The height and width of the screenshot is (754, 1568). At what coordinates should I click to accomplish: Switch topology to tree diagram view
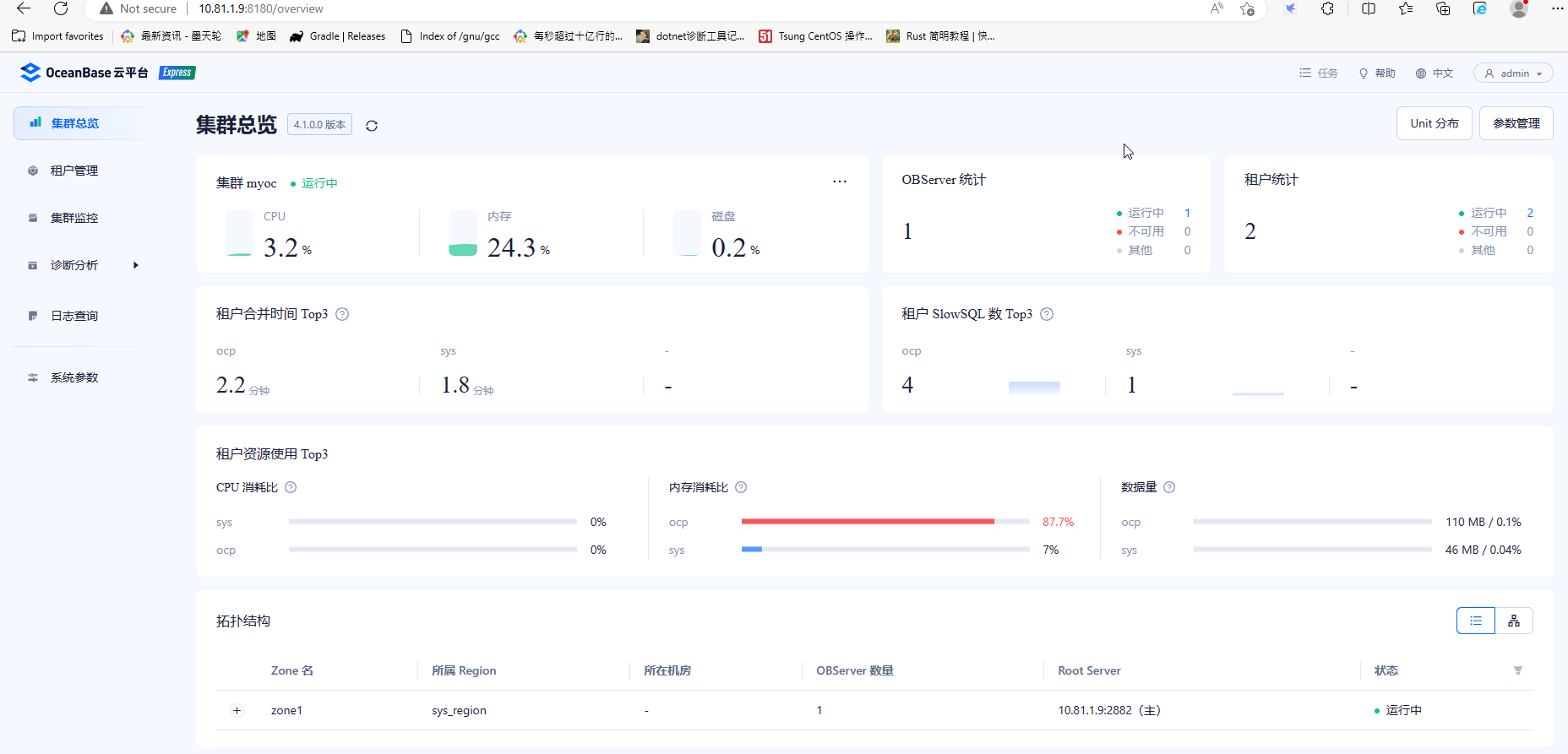1514,621
